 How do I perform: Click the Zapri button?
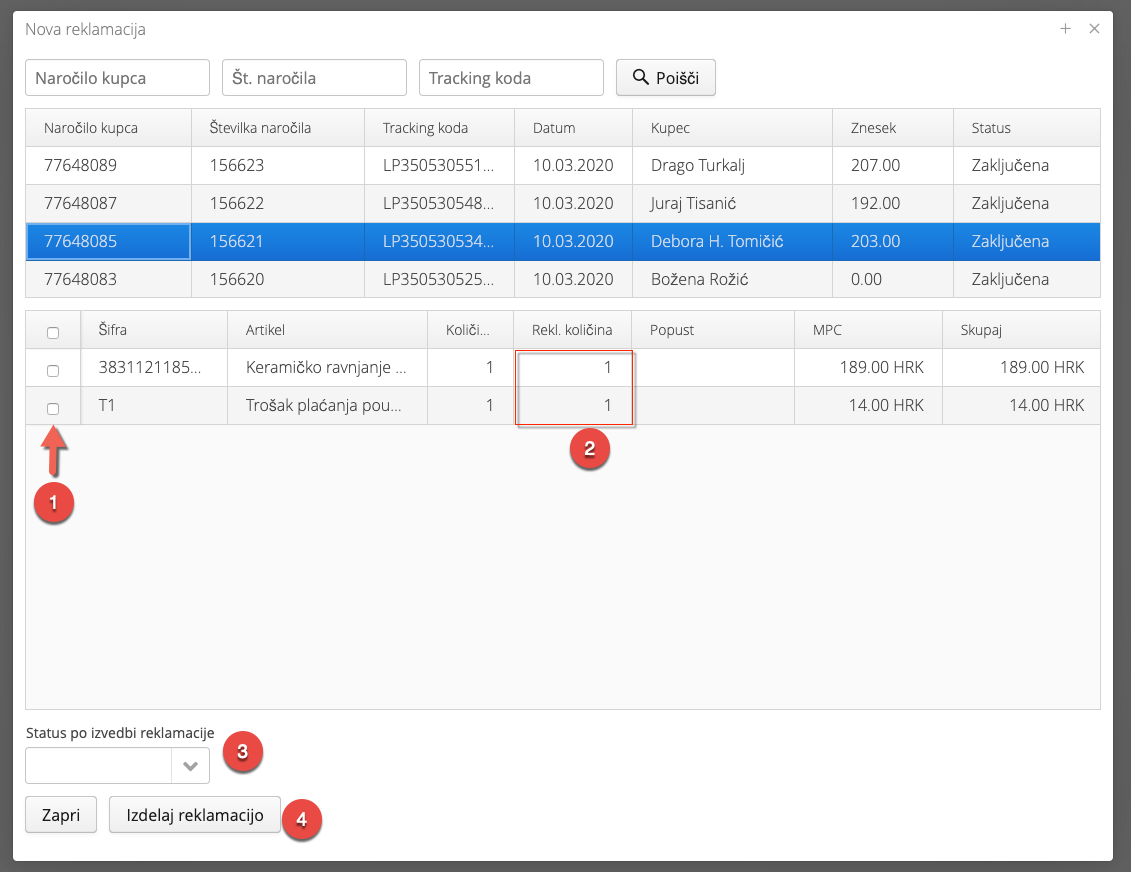(x=61, y=815)
